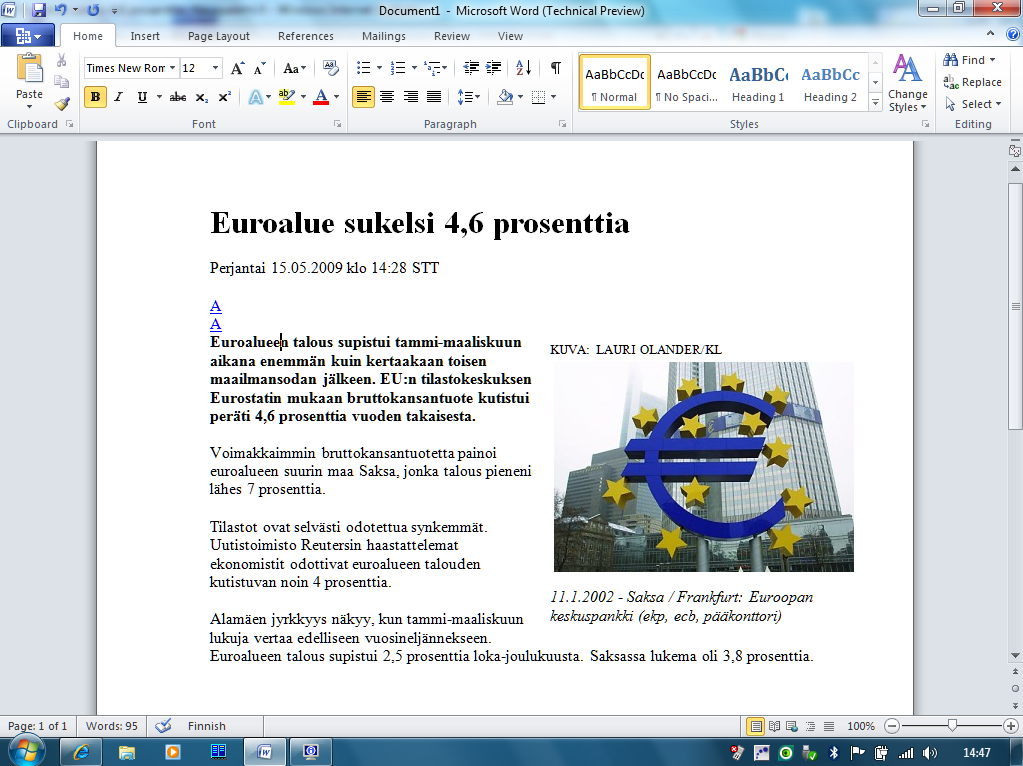Viewport: 1023px width, 766px height.
Task: Click the Save icon in quick access toolbar
Action: point(38,10)
